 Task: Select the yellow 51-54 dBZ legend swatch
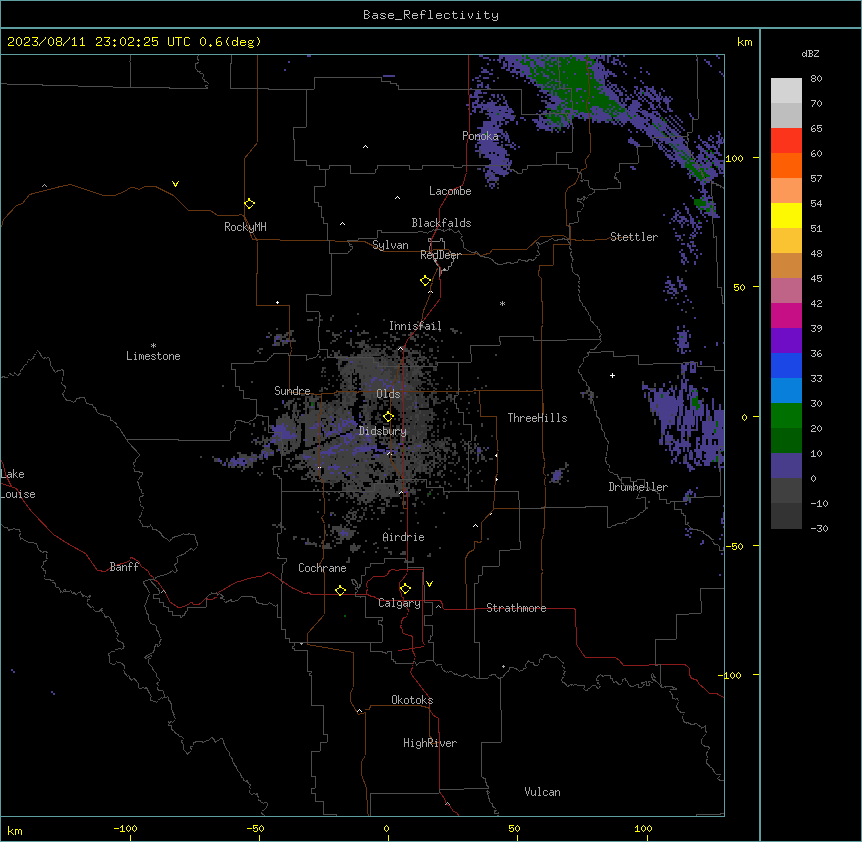coord(786,215)
